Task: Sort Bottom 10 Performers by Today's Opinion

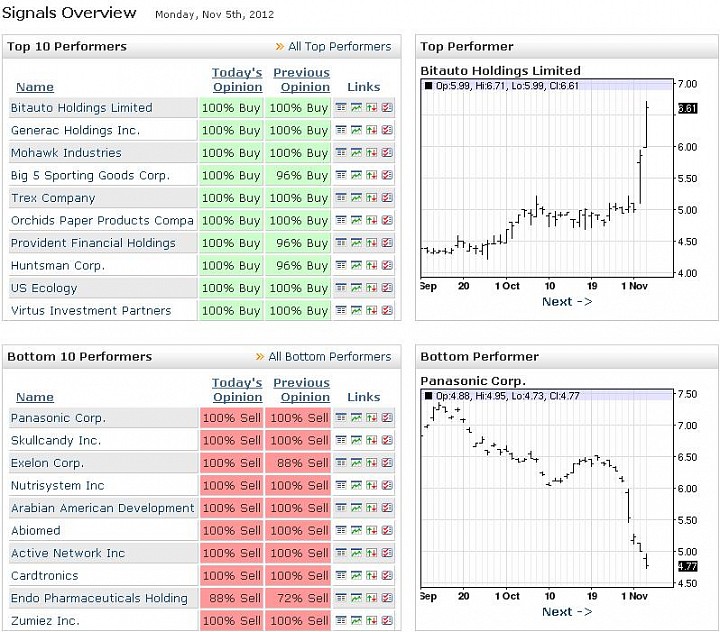Action: [237, 390]
